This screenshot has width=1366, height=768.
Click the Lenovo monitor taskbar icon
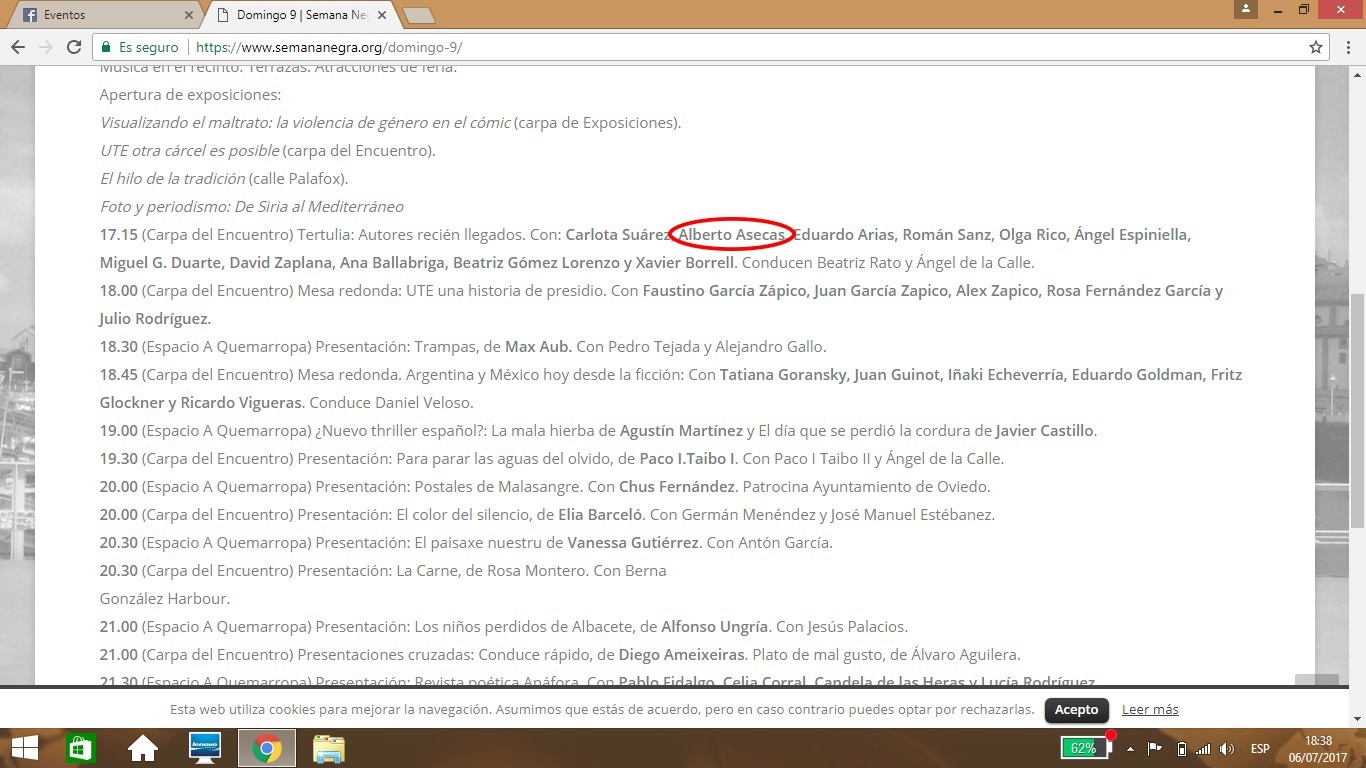205,748
